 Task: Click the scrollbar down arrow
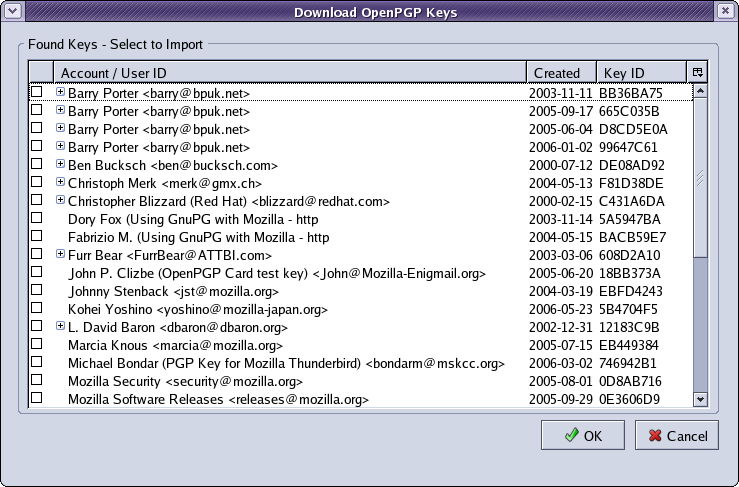pyautogui.click(x=700, y=399)
